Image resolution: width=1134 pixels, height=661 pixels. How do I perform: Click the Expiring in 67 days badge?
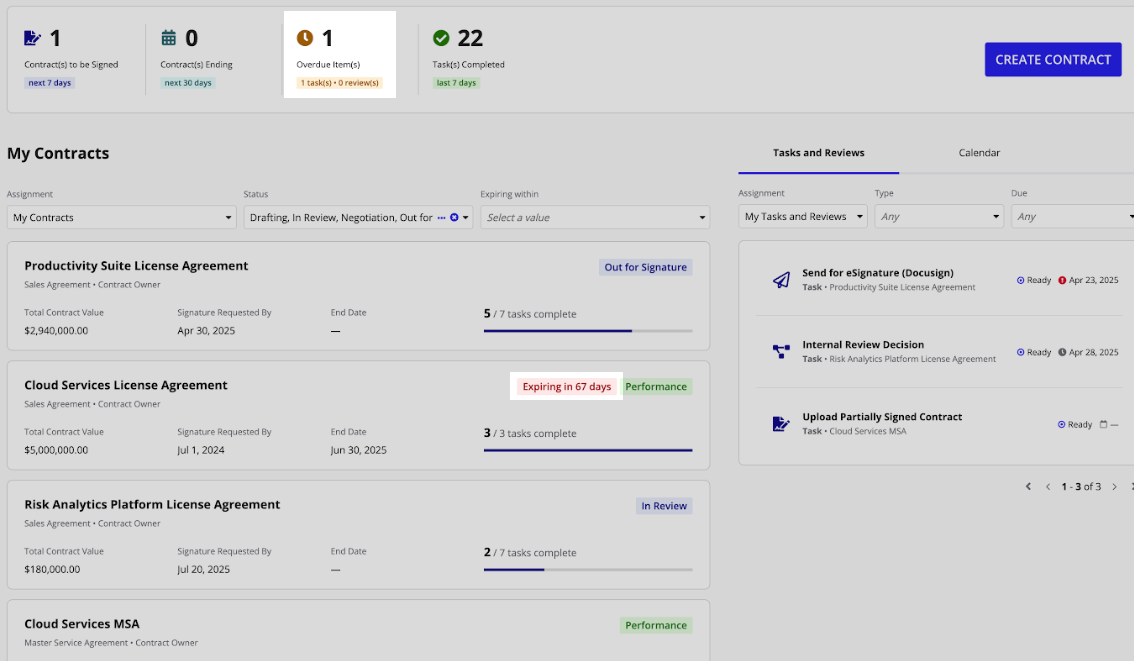[x=567, y=386]
